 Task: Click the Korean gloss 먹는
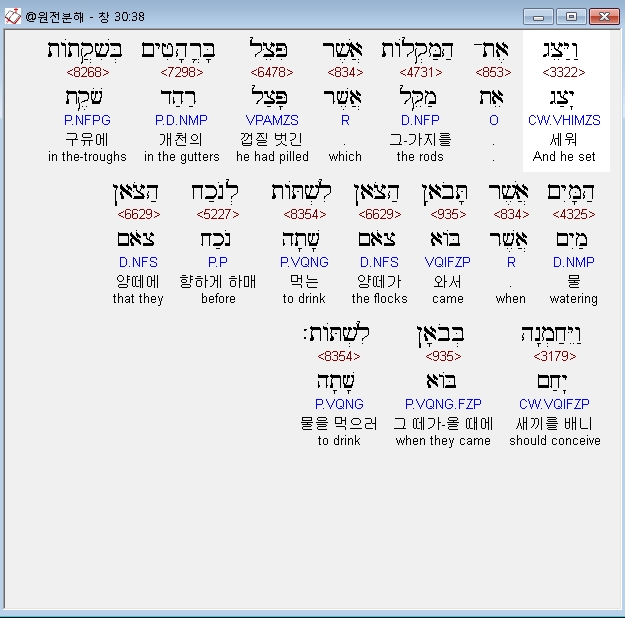[304, 281]
